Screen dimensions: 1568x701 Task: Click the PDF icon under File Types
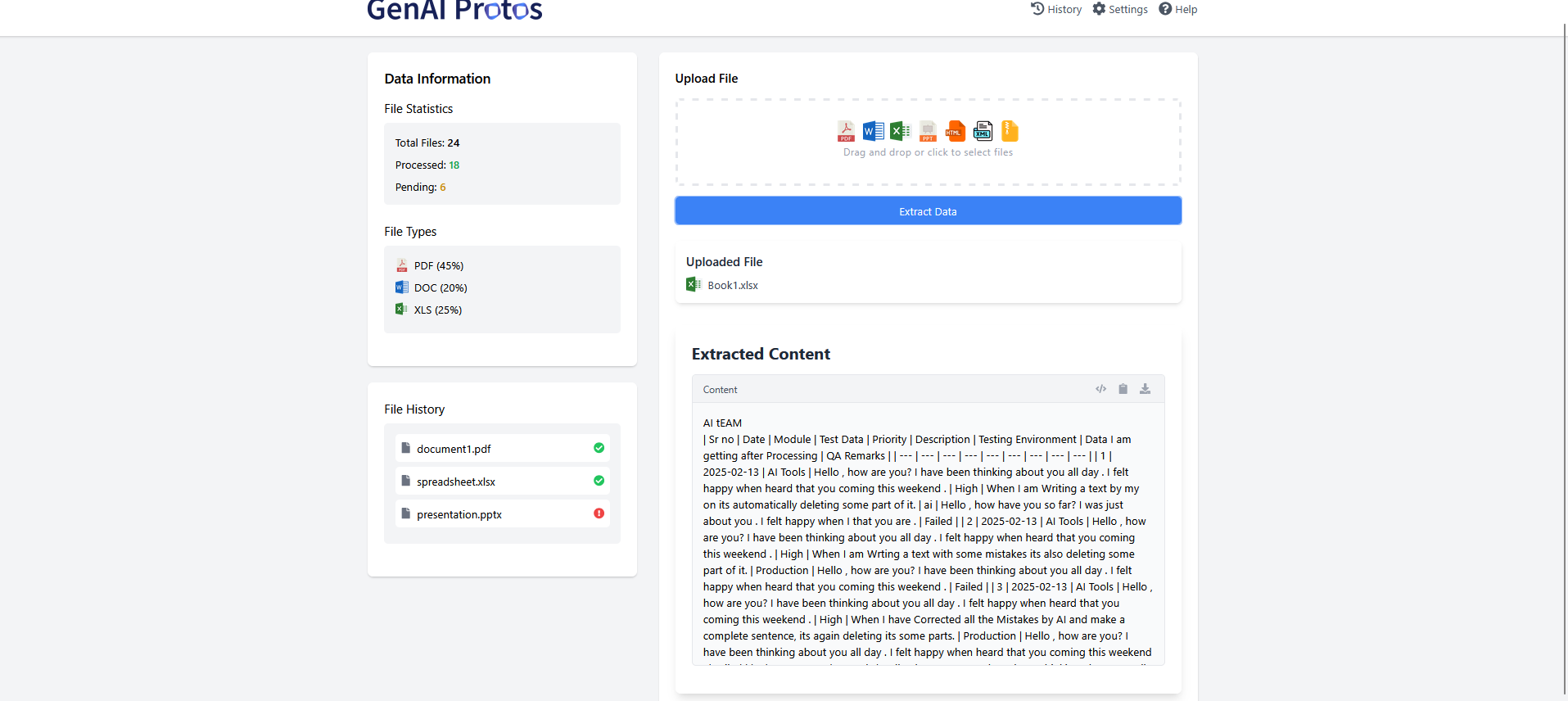[x=401, y=265]
